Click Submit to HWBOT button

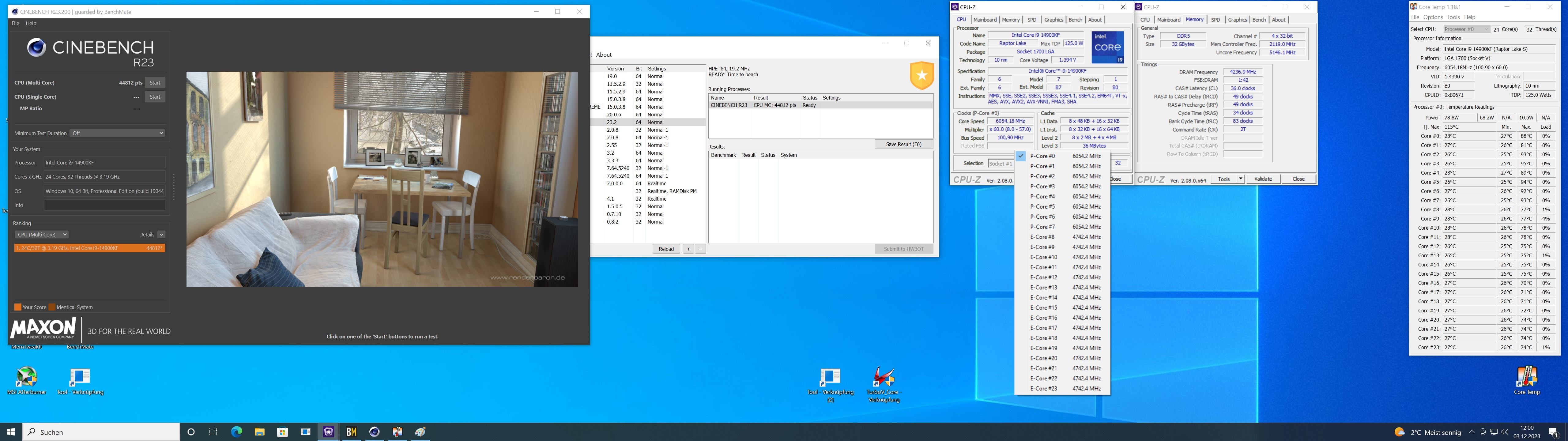tap(903, 249)
